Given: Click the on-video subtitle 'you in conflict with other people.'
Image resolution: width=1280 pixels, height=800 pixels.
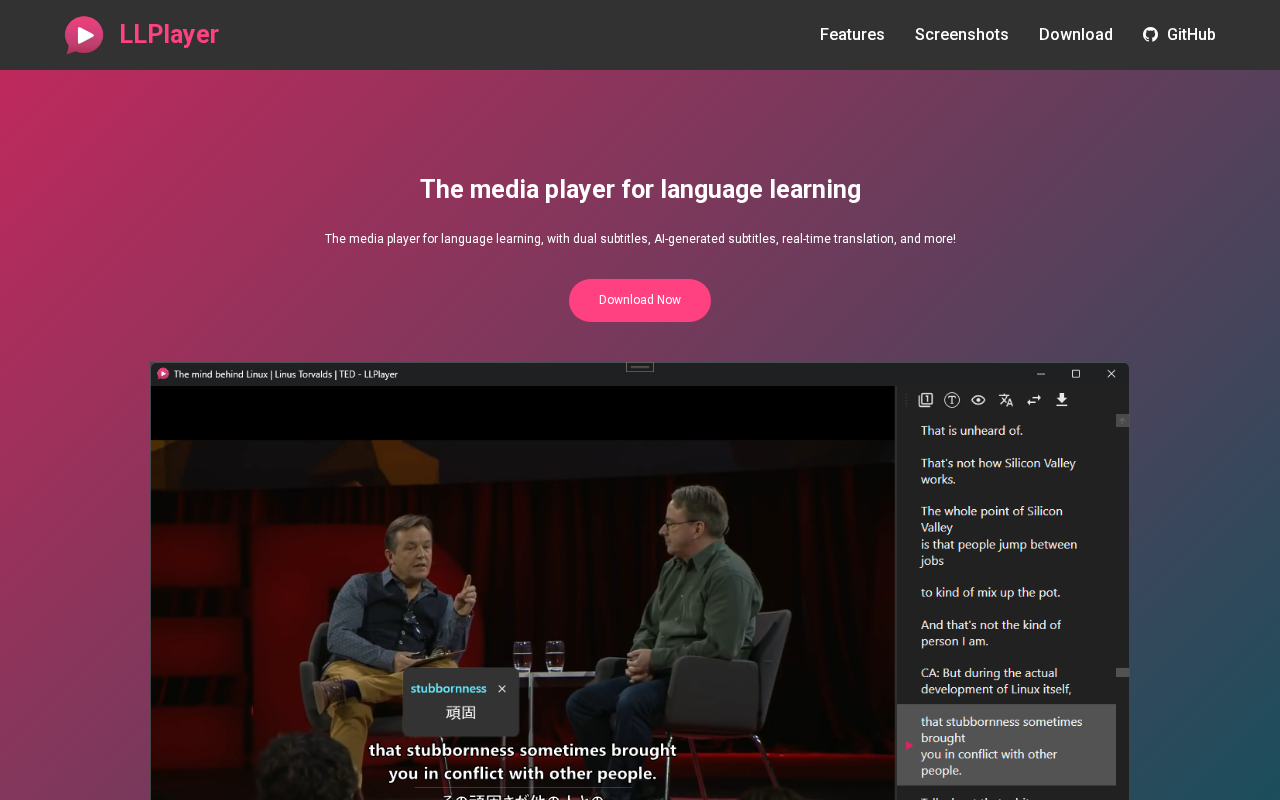Looking at the screenshot, I should [x=523, y=774].
